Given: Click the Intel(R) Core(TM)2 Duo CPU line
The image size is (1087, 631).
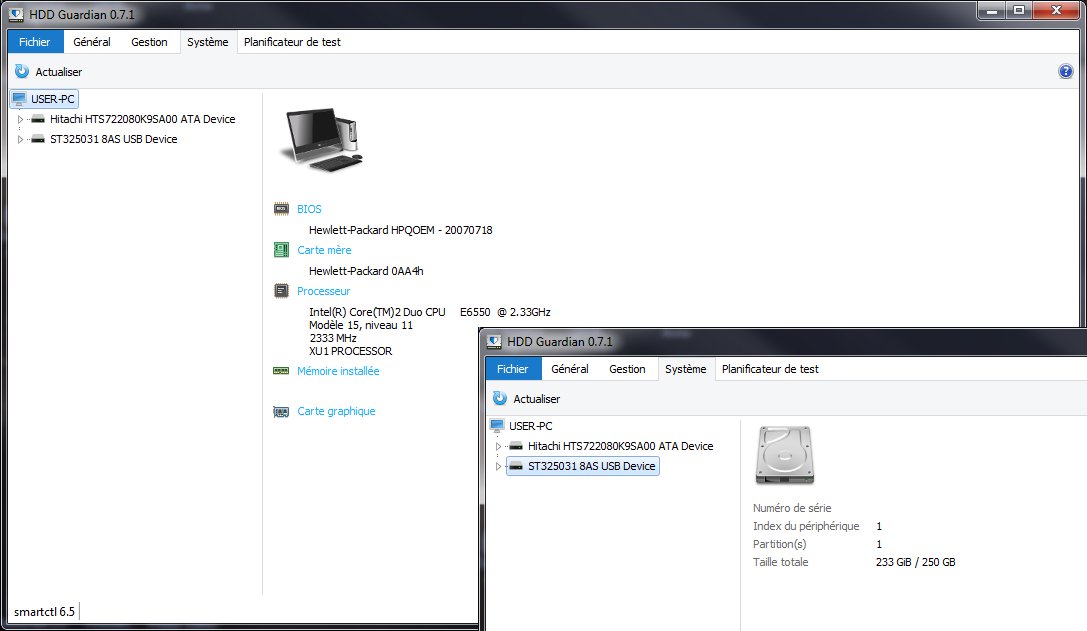Looking at the screenshot, I should click(430, 312).
